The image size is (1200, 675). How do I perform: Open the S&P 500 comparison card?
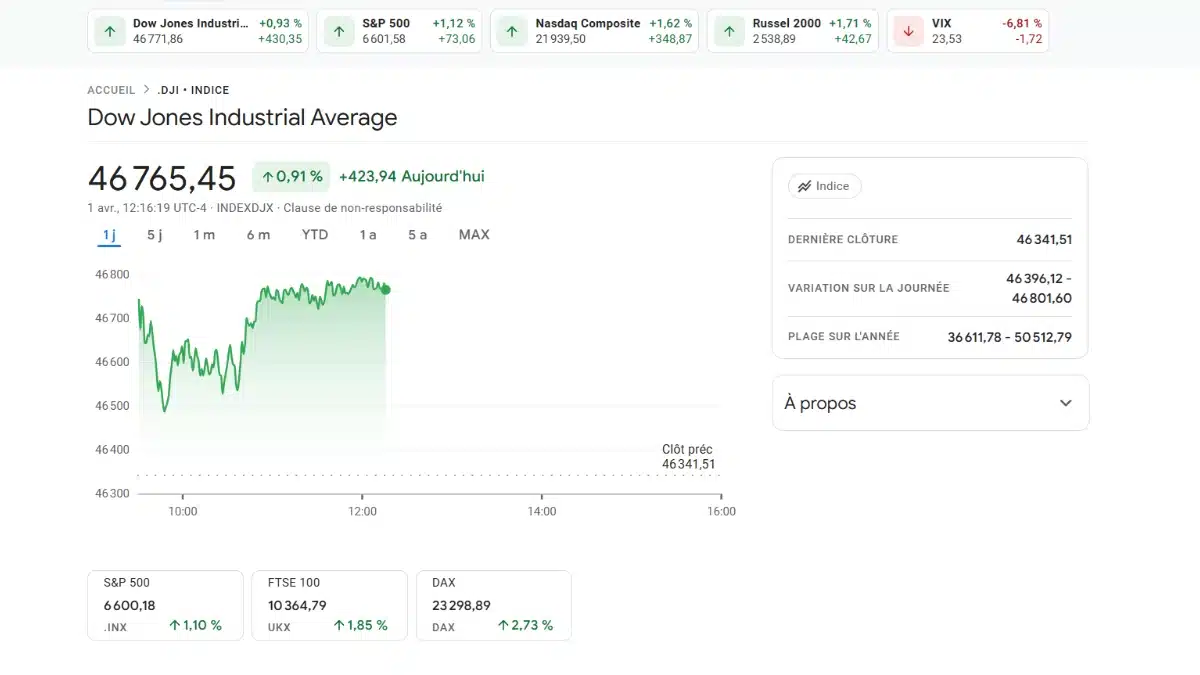click(x=165, y=604)
